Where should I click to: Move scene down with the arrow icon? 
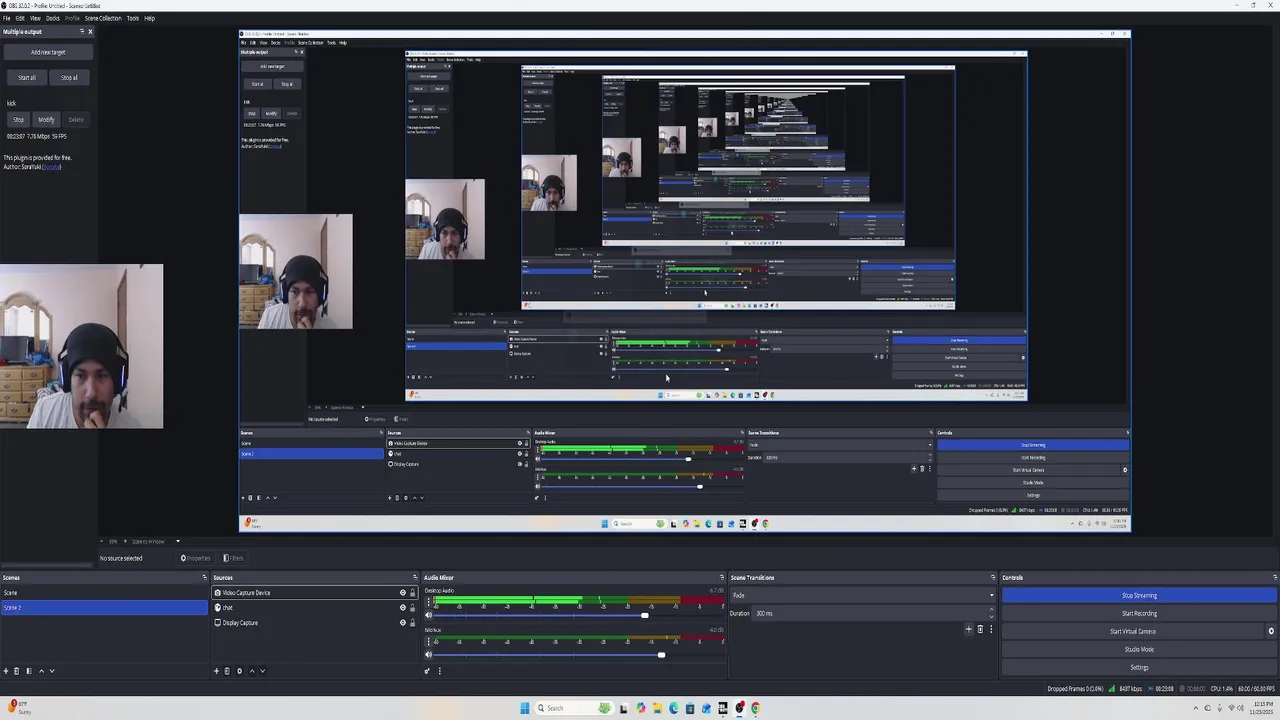click(52, 671)
